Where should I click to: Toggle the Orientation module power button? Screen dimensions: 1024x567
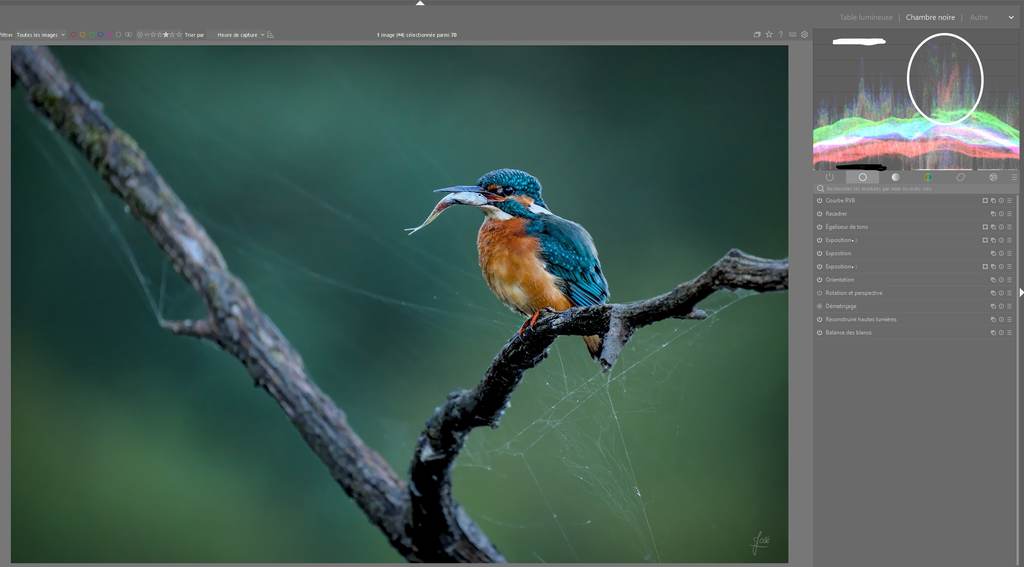pos(820,280)
